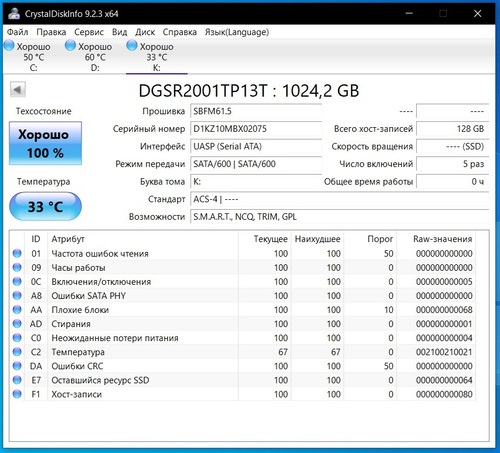Click status dot for Хост-записи row
Screen dimensions: 500x453
coord(17,394)
